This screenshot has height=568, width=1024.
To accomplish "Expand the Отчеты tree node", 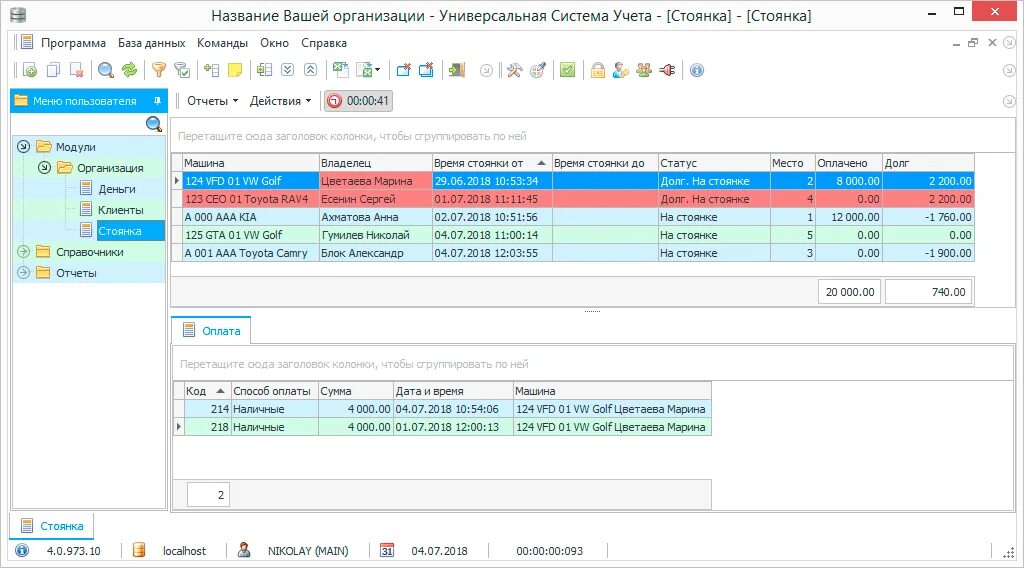I will [24, 272].
